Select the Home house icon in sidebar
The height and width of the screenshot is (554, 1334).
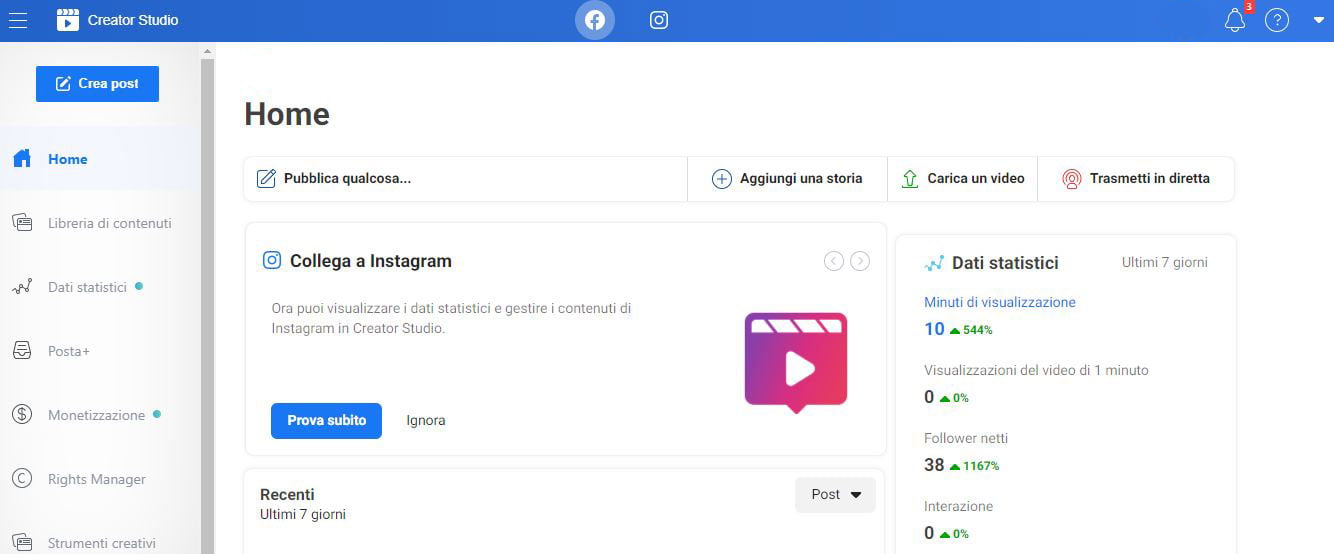point(22,159)
